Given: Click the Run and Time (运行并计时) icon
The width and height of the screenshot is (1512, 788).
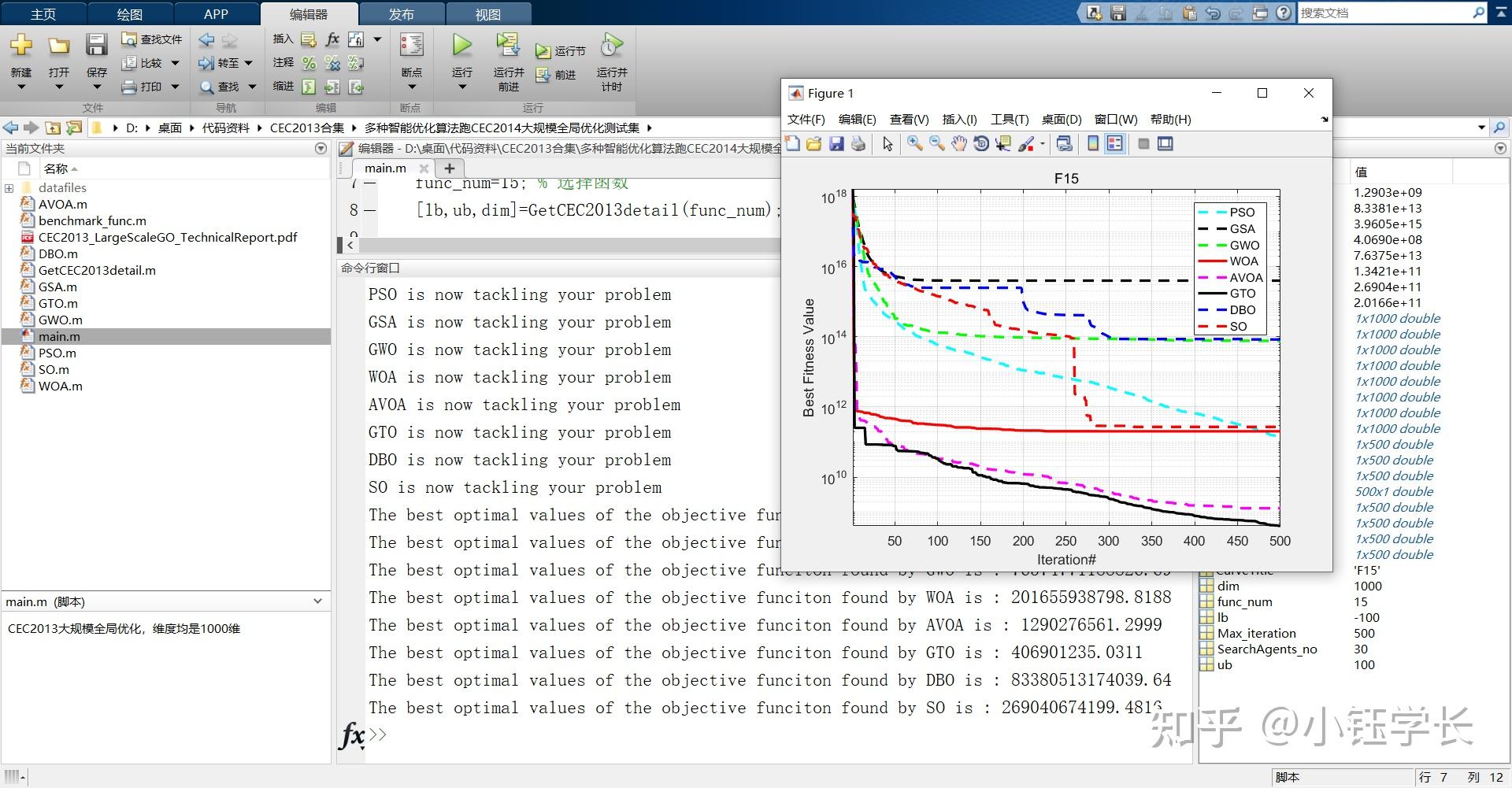Looking at the screenshot, I should [611, 46].
